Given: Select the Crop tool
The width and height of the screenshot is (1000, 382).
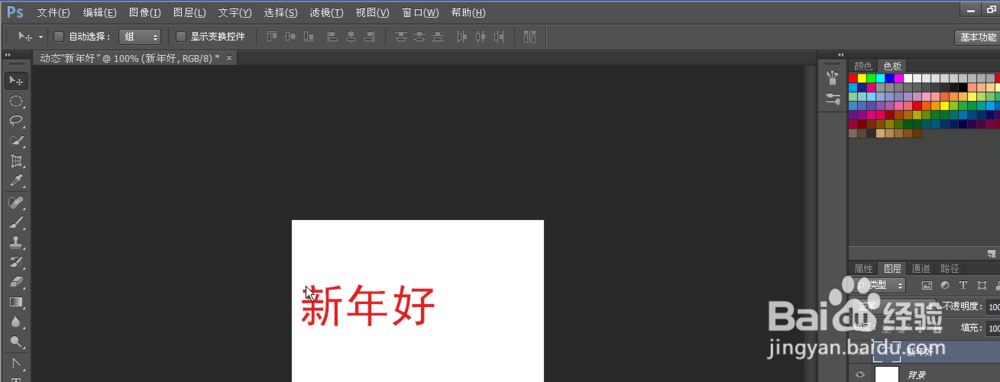Looking at the screenshot, I should tap(17, 161).
